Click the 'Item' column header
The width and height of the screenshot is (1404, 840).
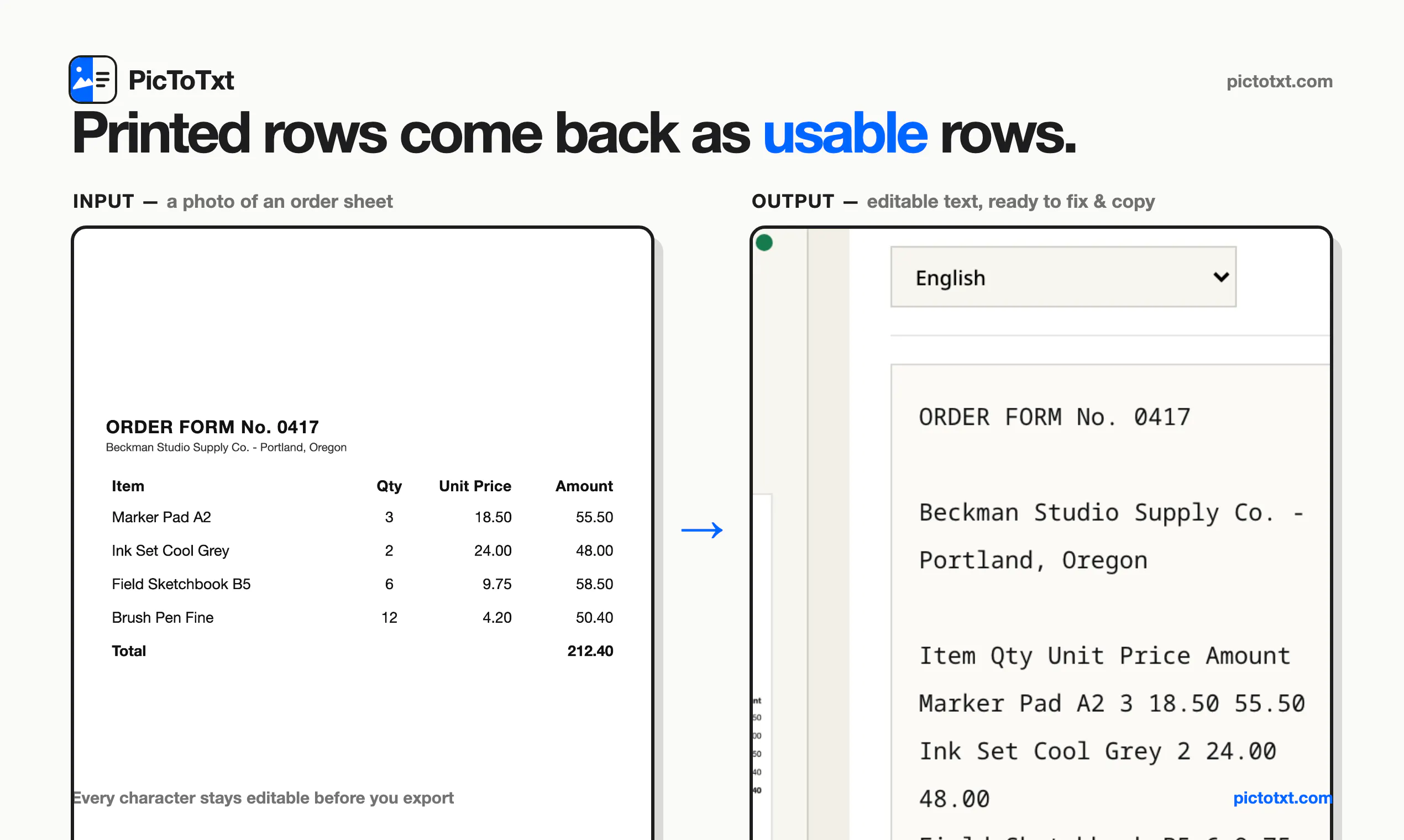(128, 486)
